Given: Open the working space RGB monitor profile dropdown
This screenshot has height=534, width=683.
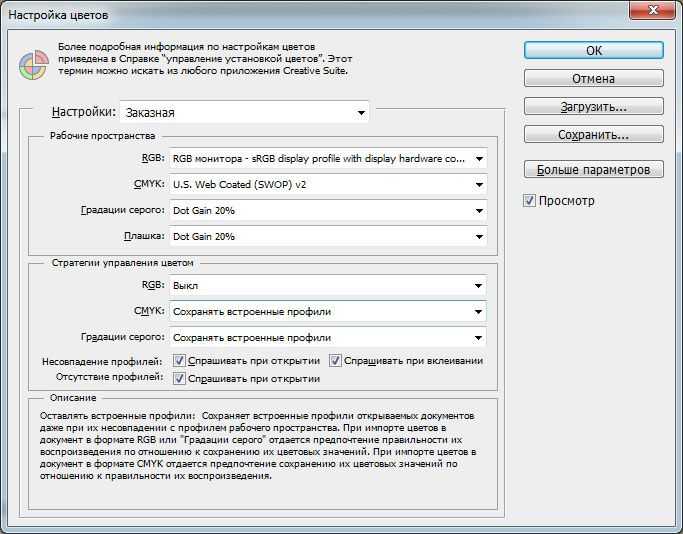Looking at the screenshot, I should pos(328,159).
